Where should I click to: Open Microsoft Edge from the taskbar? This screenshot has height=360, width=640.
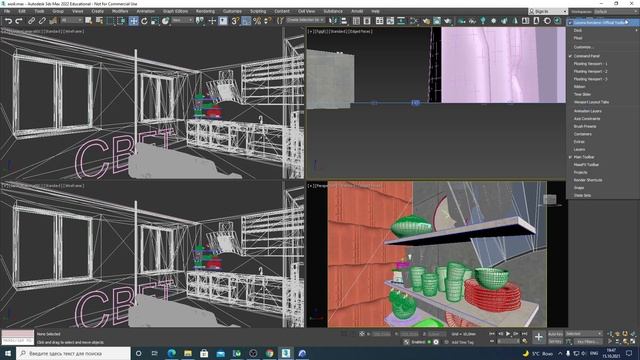[171, 353]
